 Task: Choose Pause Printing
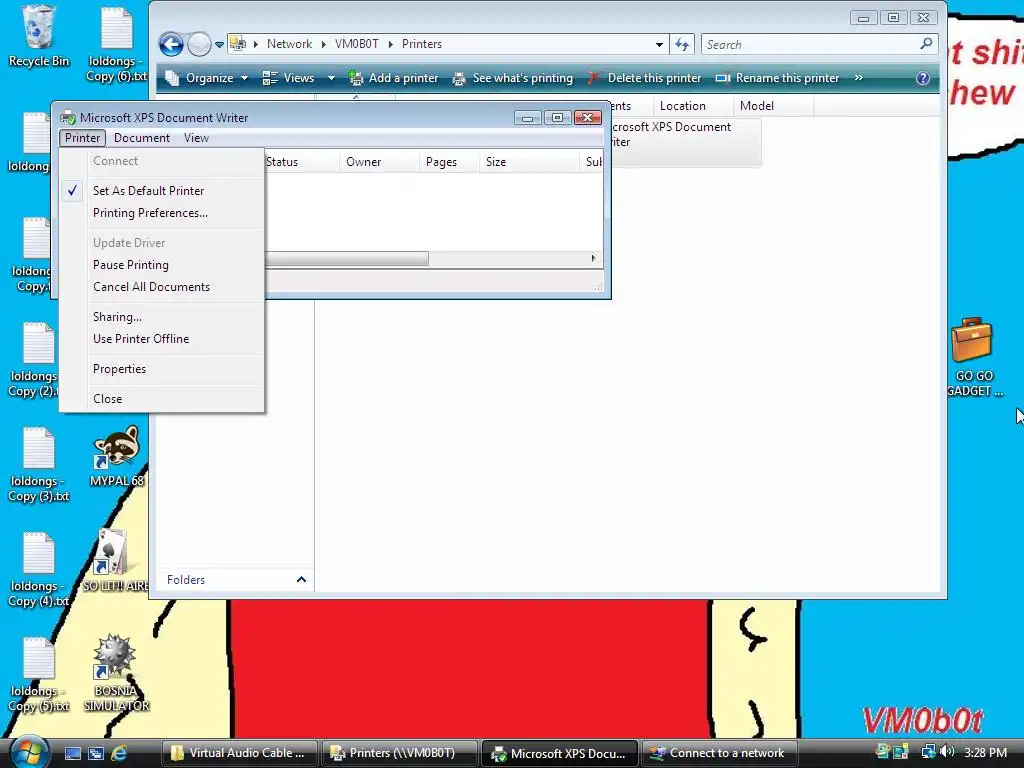(x=162, y=264)
